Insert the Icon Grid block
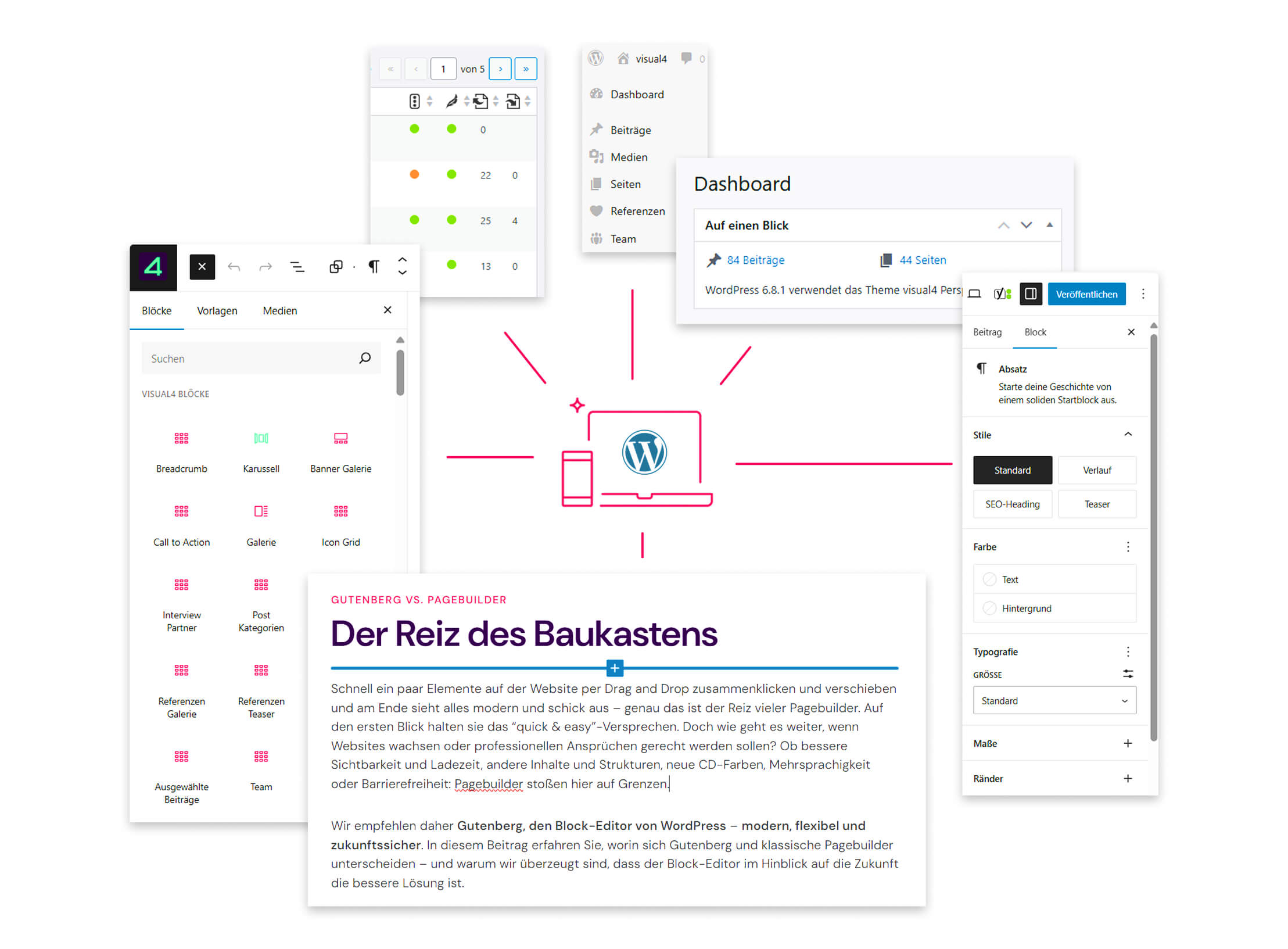 point(341,526)
